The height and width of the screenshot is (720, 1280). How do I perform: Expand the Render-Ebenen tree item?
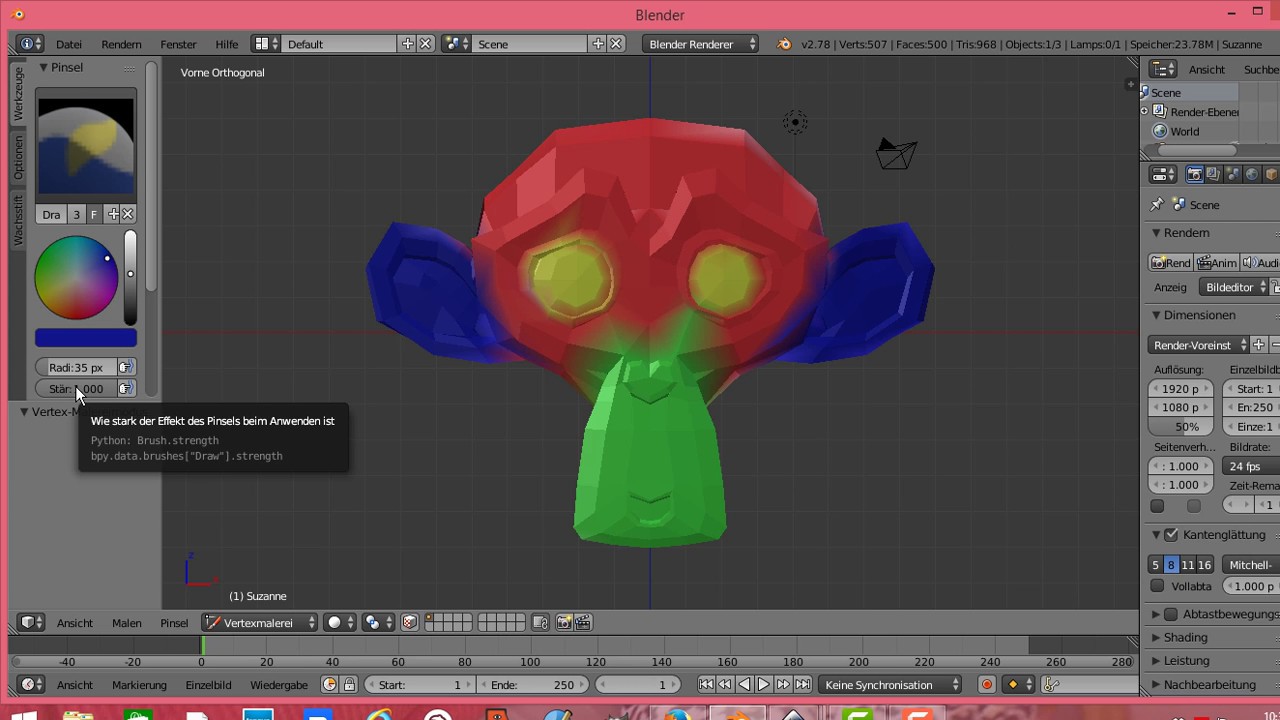point(1145,111)
